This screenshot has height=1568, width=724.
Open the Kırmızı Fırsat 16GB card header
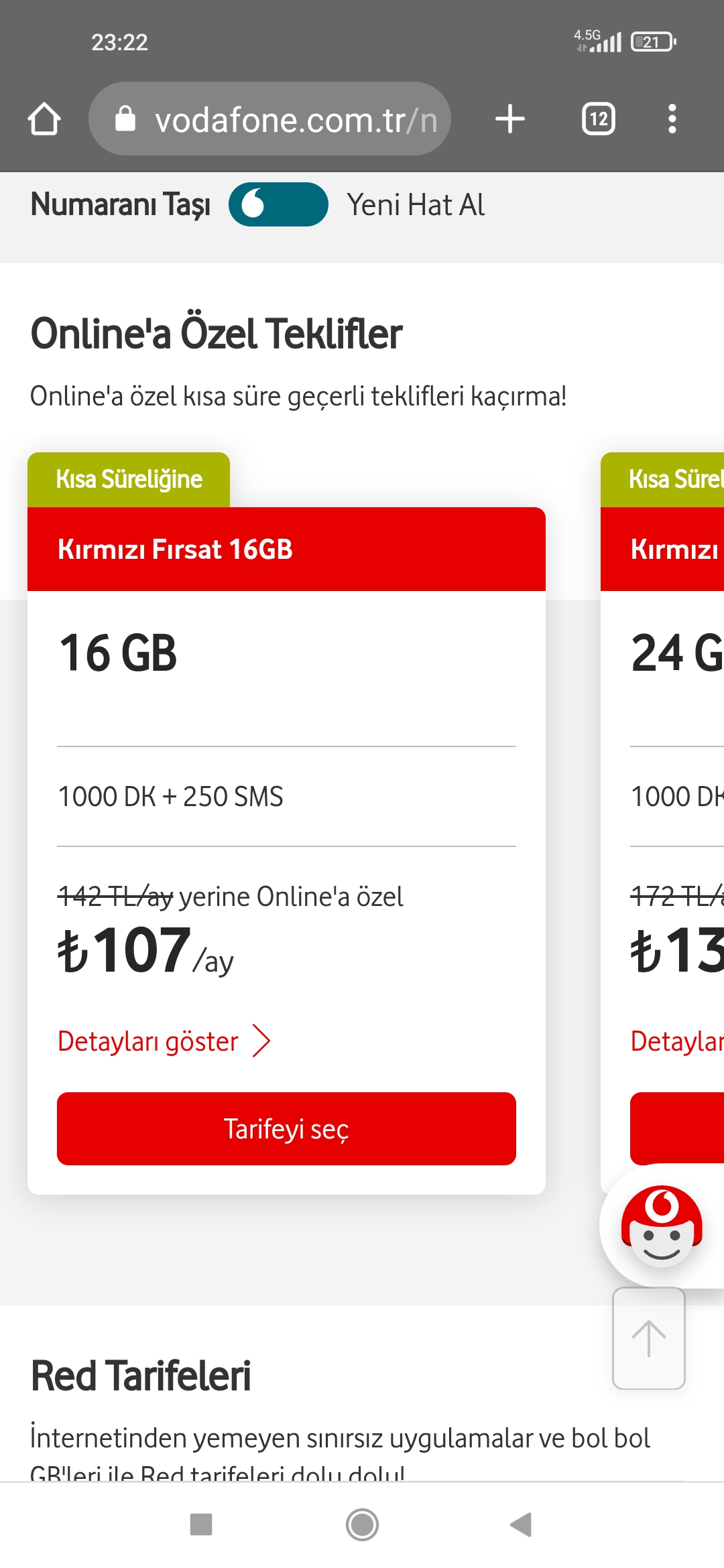tap(286, 549)
